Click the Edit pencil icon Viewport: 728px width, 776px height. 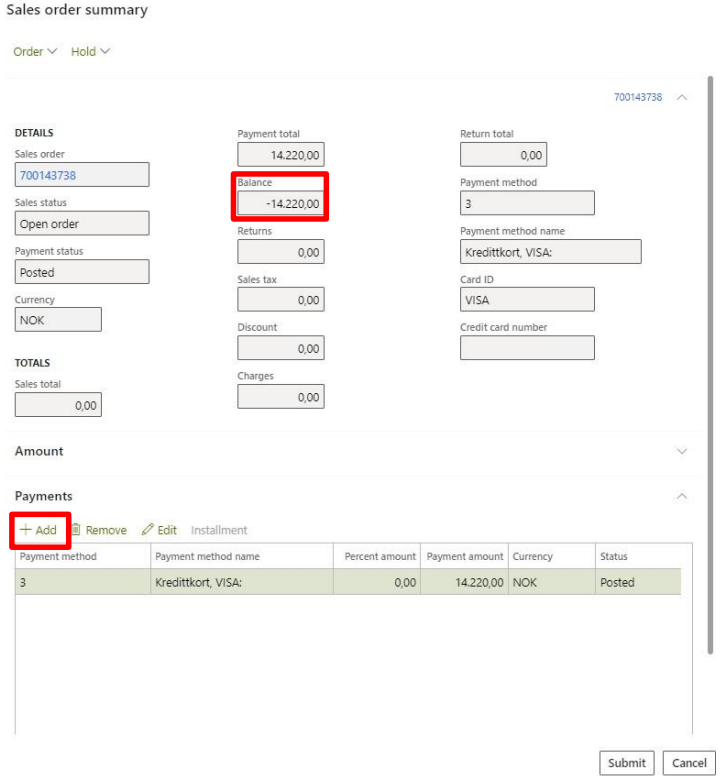click(x=148, y=530)
